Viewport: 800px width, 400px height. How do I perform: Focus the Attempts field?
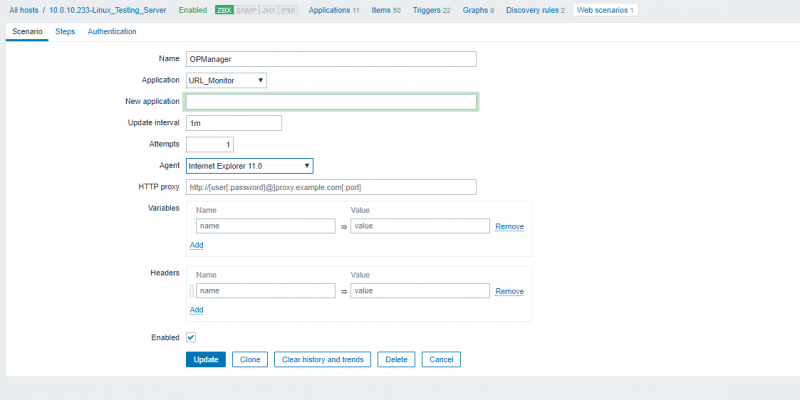pos(210,144)
